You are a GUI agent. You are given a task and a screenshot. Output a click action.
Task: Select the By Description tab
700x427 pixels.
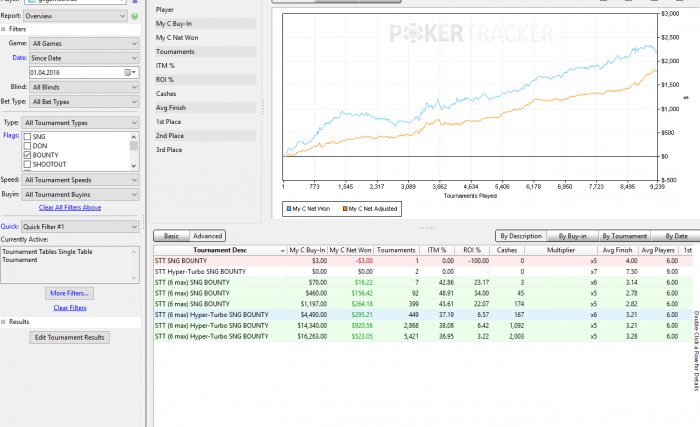[x=521, y=236]
